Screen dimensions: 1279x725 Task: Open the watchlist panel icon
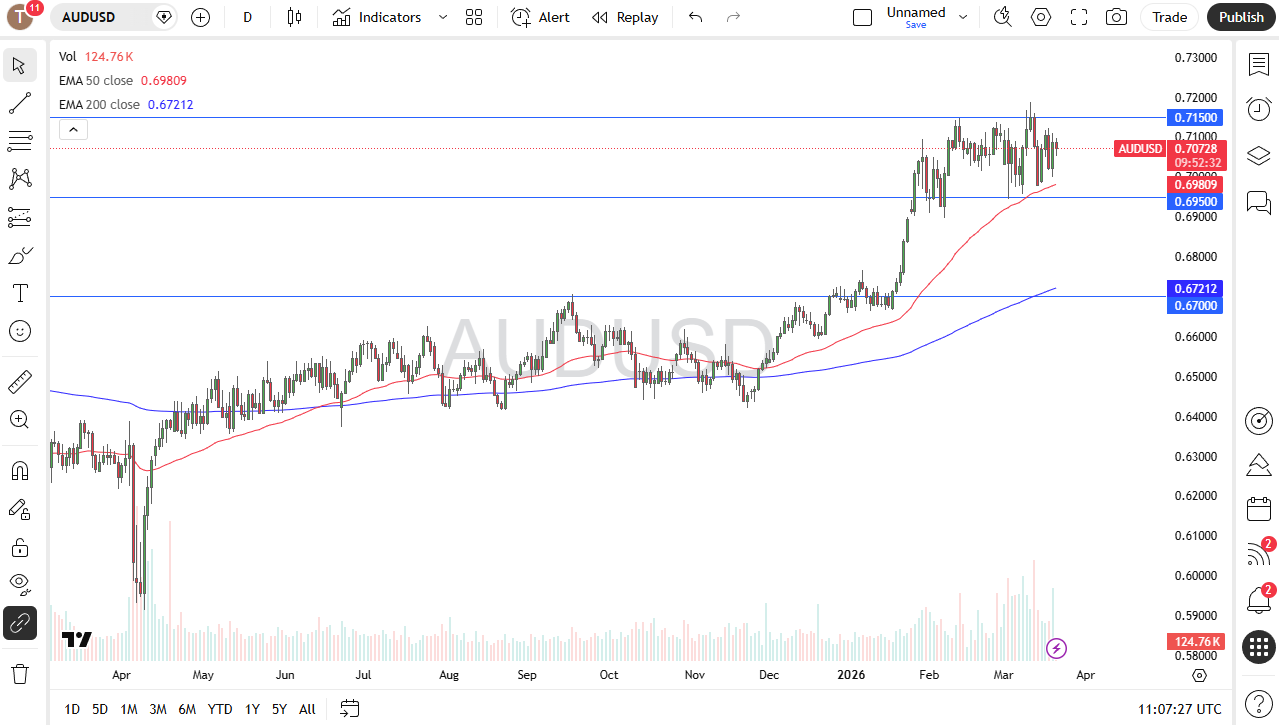click(x=1258, y=65)
